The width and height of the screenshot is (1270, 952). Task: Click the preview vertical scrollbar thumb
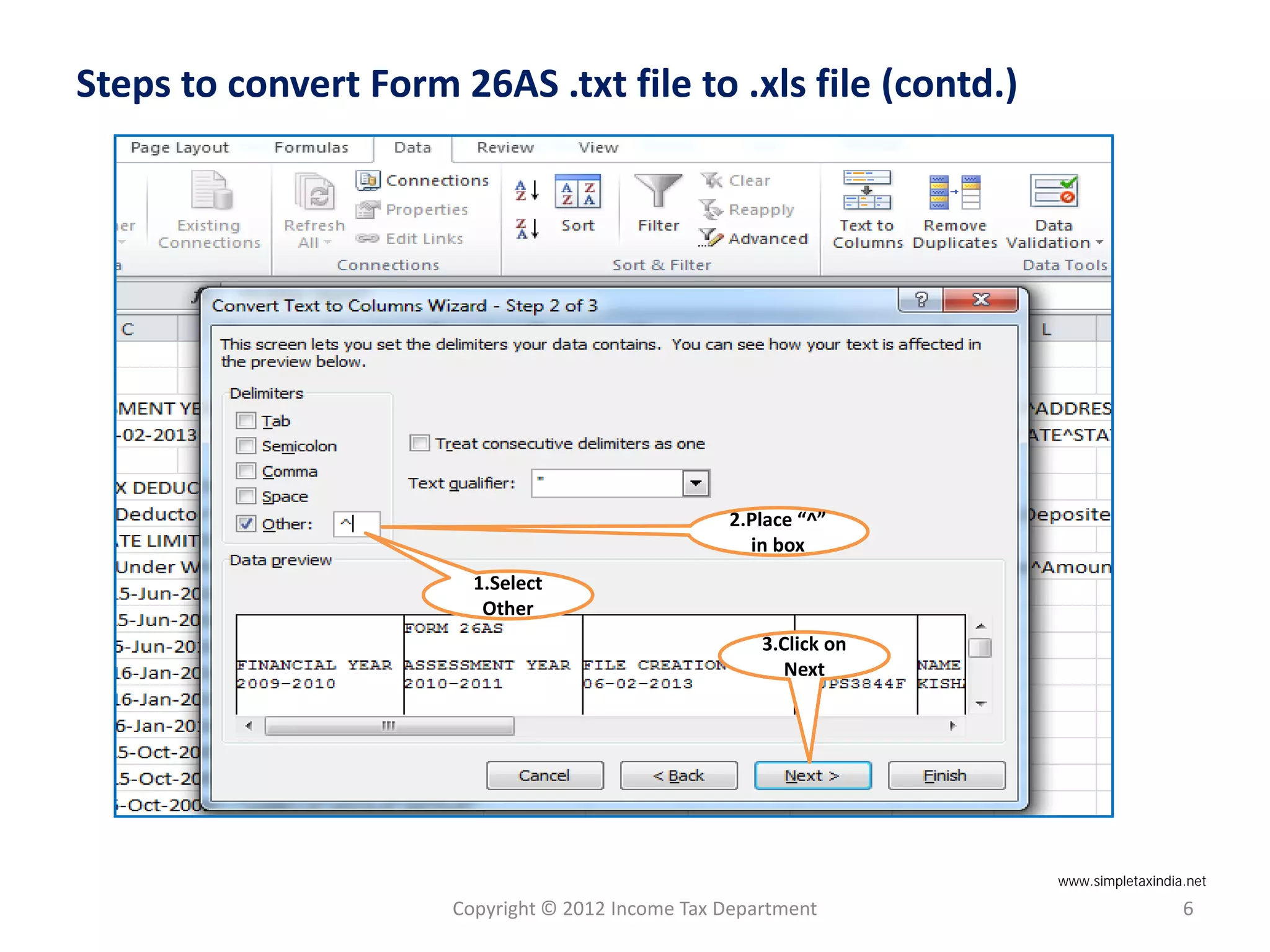980,648
